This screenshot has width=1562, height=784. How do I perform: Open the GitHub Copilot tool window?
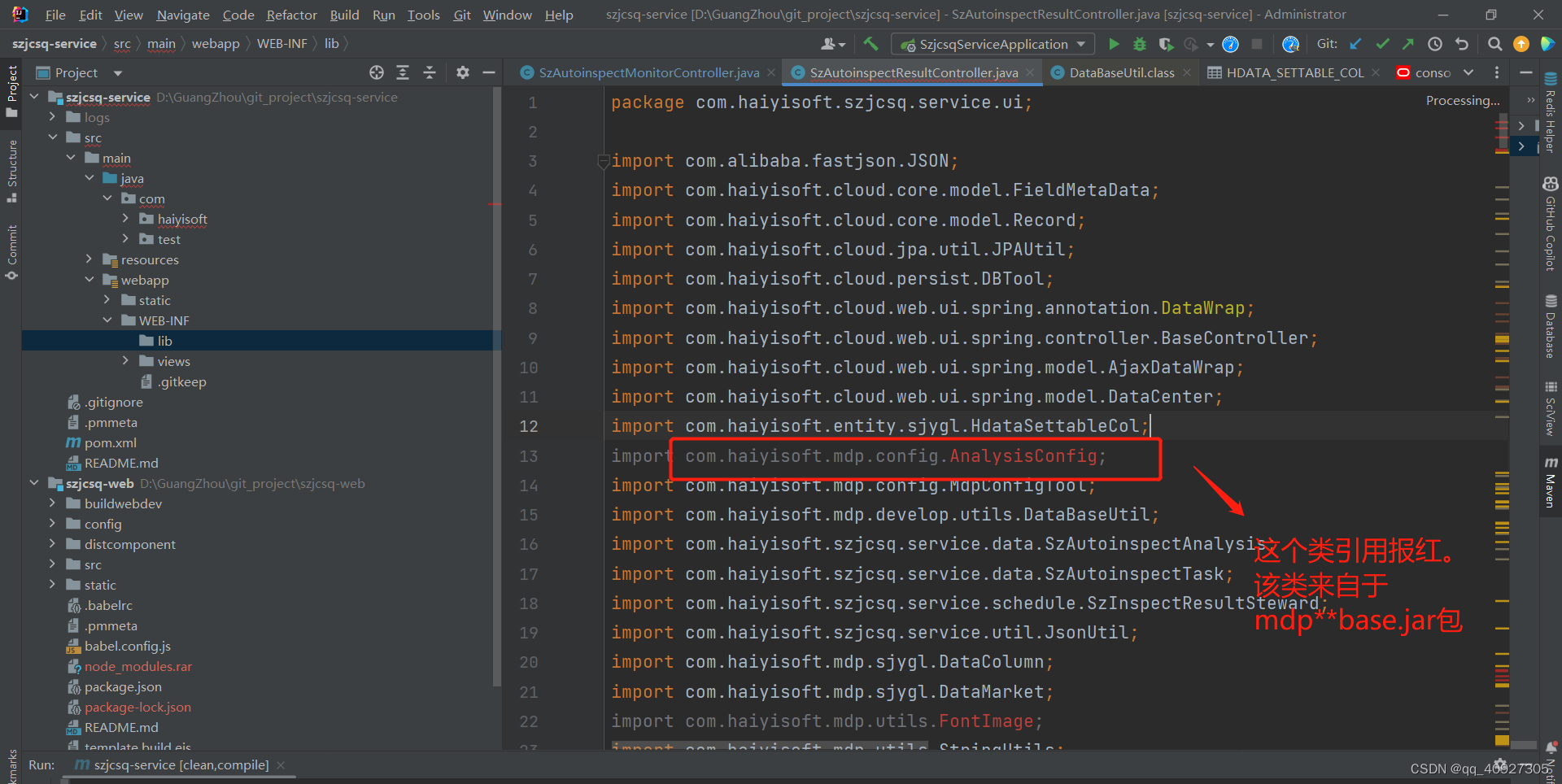1551,224
